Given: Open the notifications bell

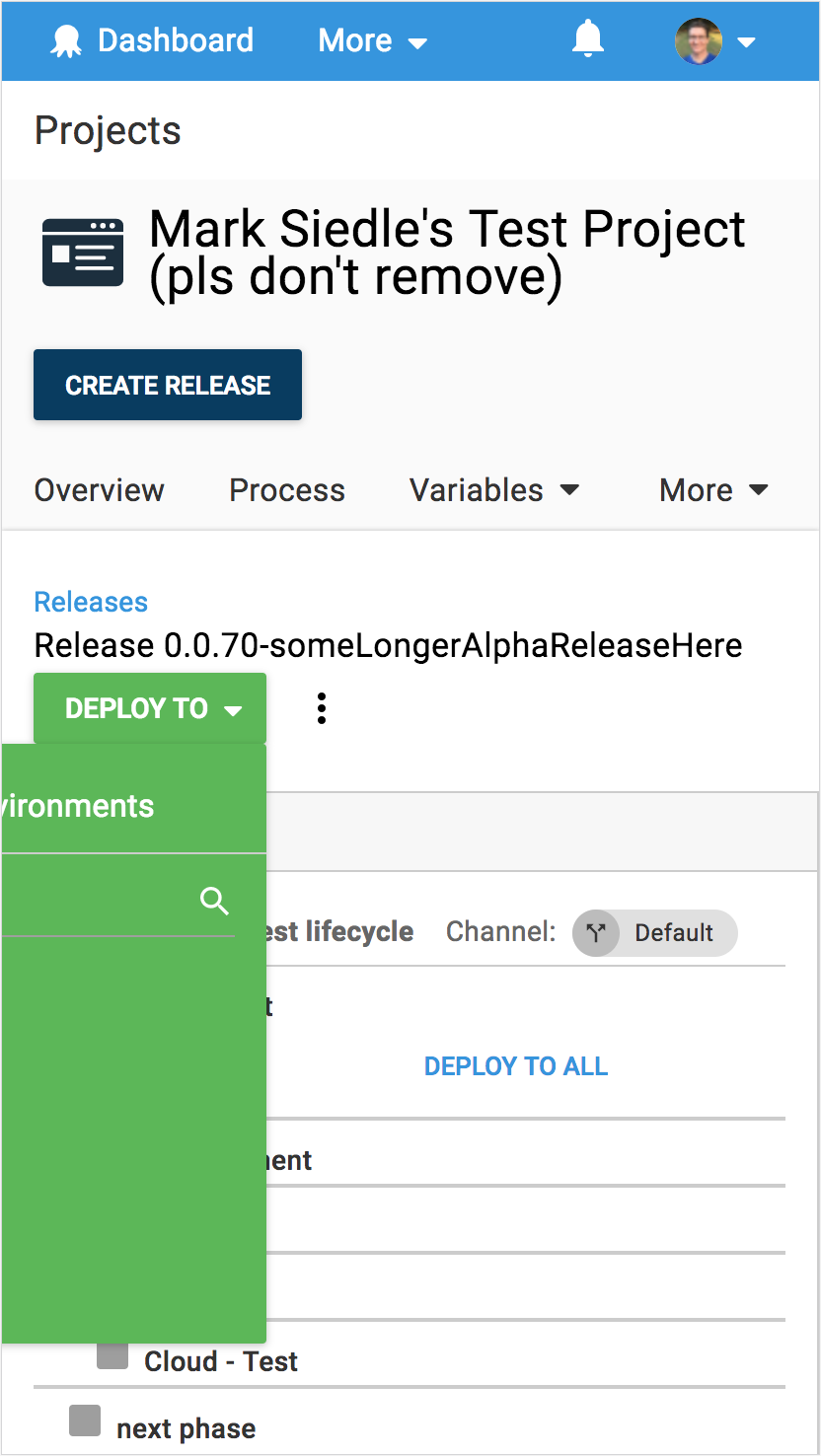Looking at the screenshot, I should [588, 40].
